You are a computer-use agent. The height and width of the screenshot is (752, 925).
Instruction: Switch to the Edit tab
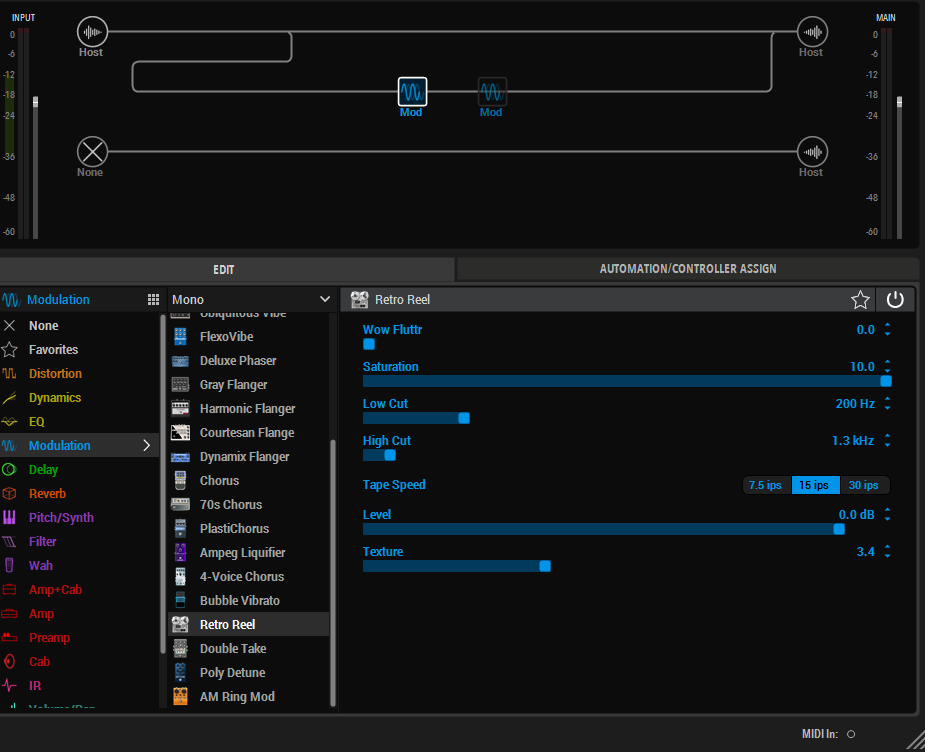click(224, 269)
